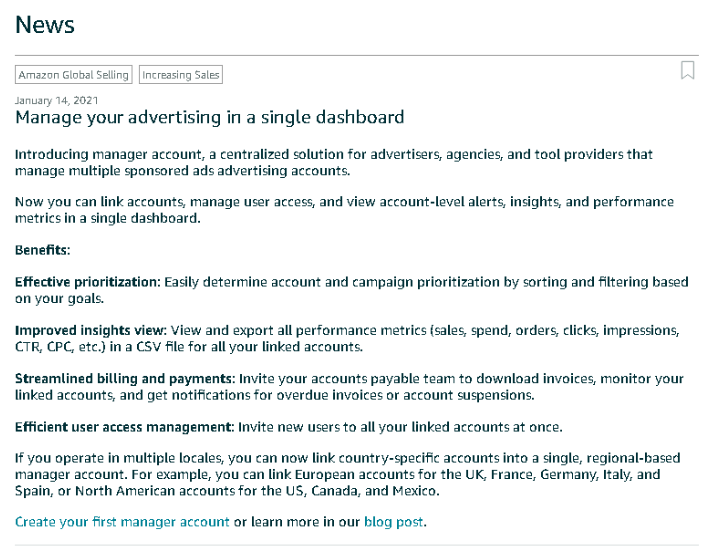The height and width of the screenshot is (550, 716).
Task: Click the 'or learn more in our' text
Action: [x=297, y=522]
